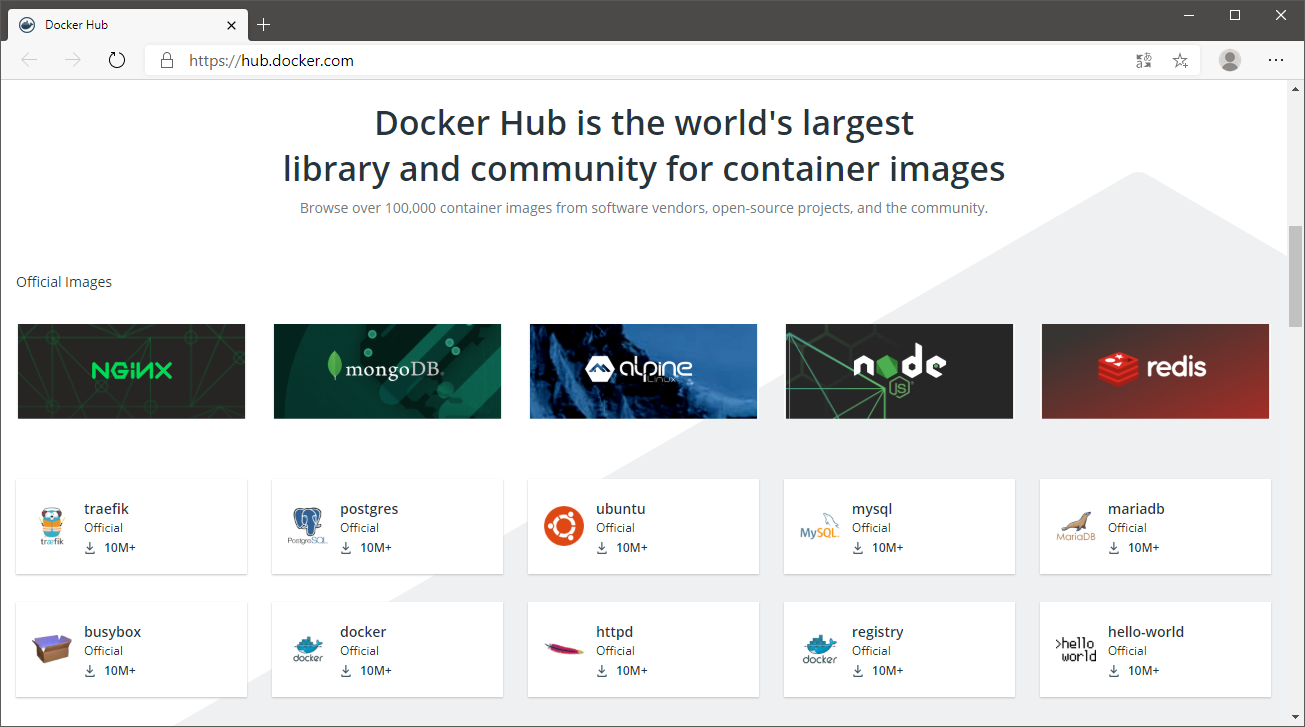Open the translate page icon
The image size is (1305, 727).
1144,60
